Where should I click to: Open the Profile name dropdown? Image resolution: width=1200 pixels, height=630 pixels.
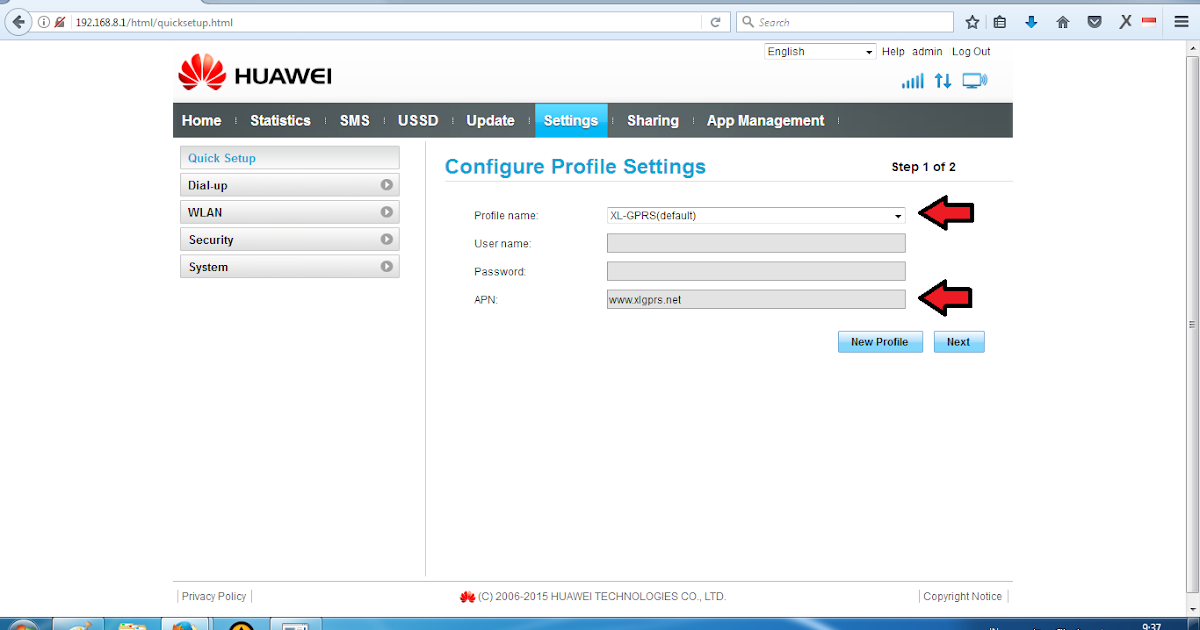756,216
